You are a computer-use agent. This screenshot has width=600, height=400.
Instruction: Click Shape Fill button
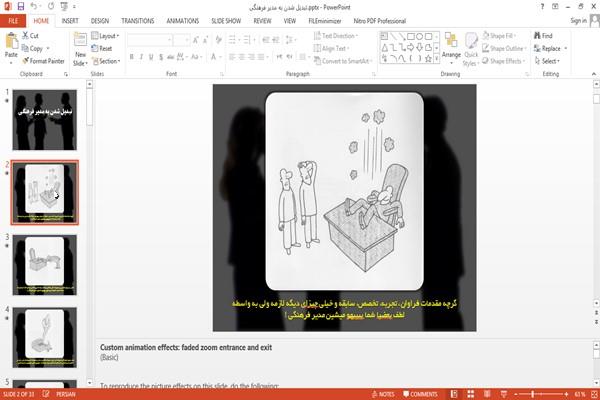[x=499, y=36]
